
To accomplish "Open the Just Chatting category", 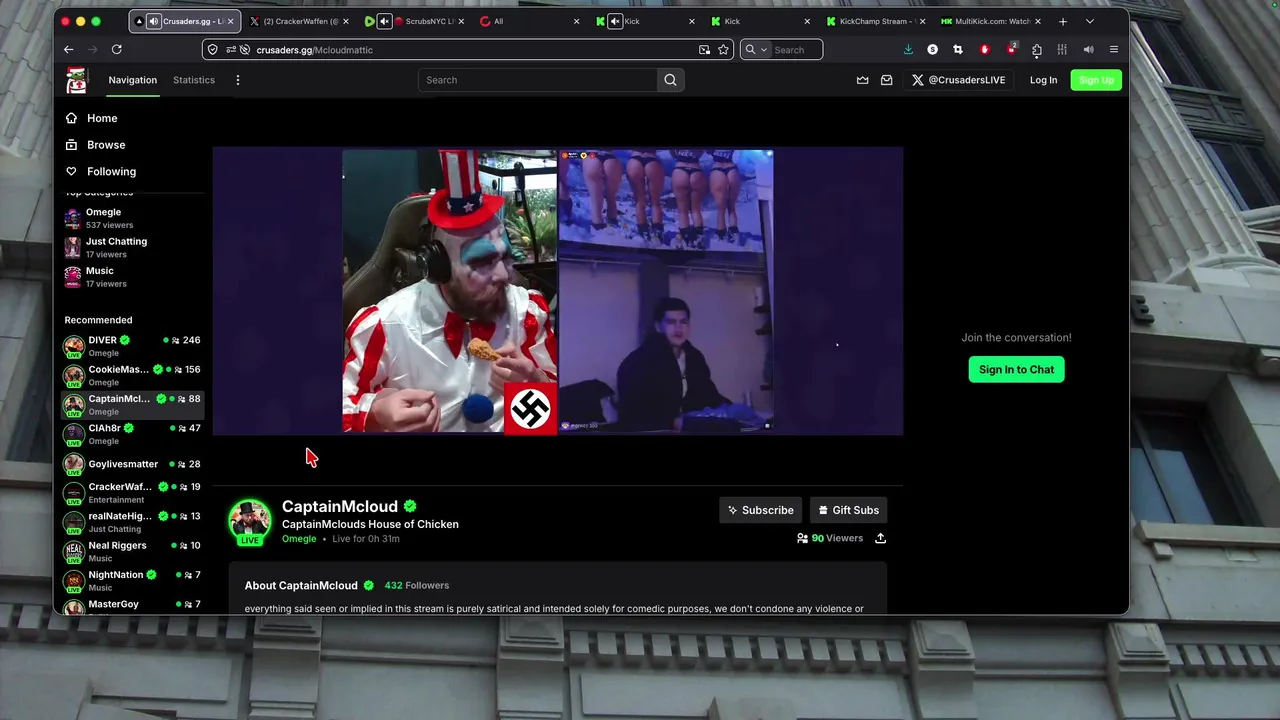I will coord(132,247).
